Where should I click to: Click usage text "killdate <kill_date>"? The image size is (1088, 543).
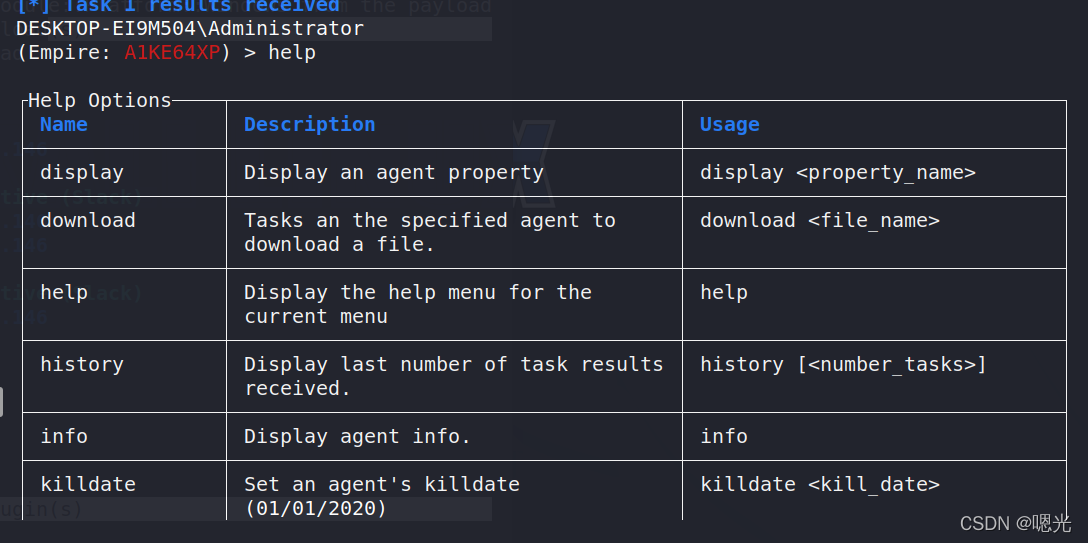pyautogui.click(x=820, y=485)
